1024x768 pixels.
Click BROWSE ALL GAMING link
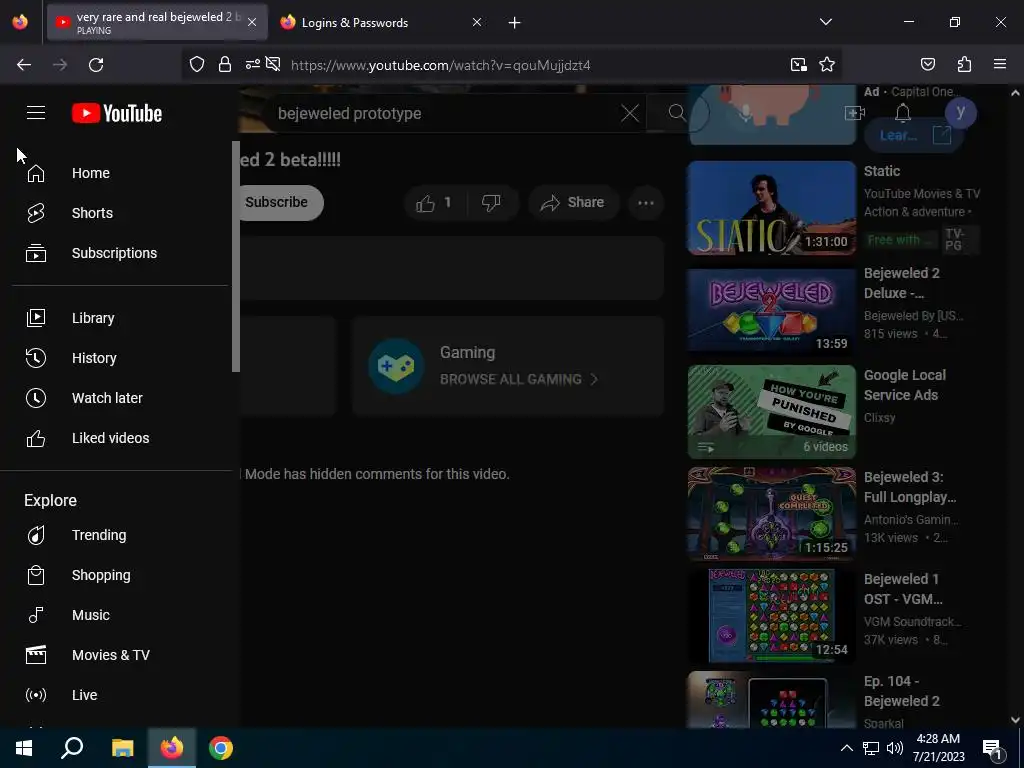(x=519, y=379)
